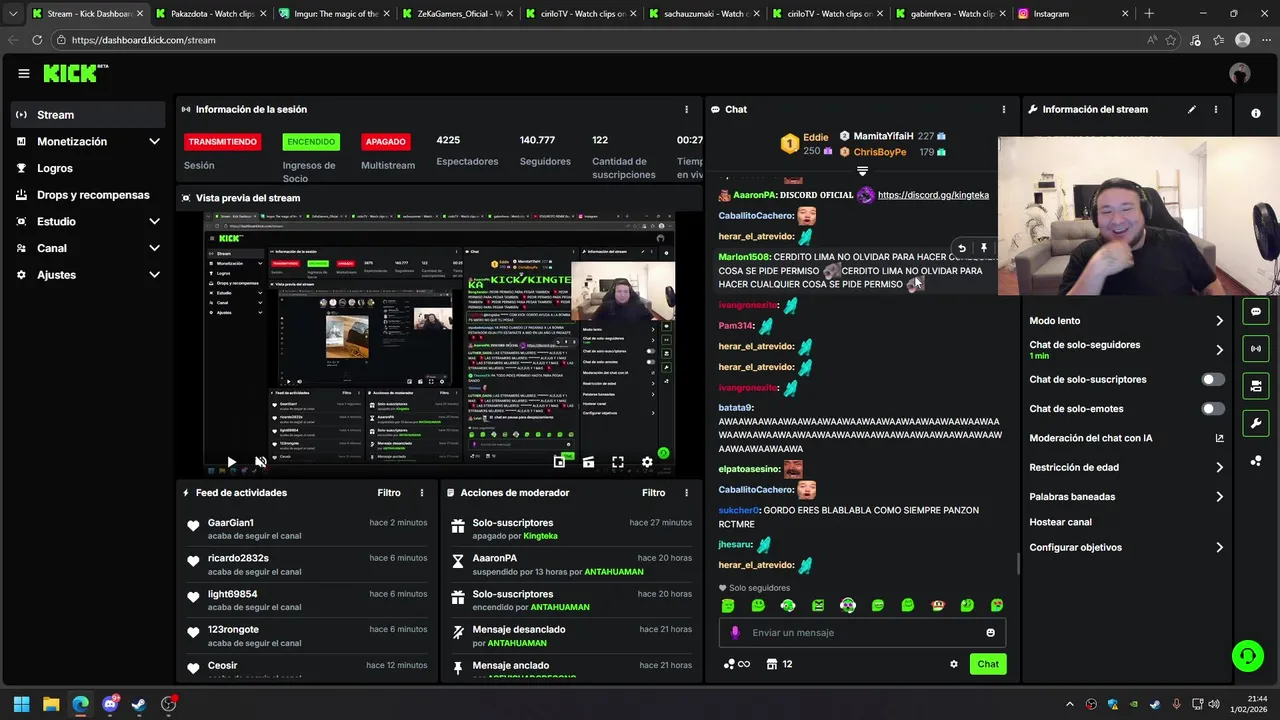This screenshot has width=1280, height=720.
Task: Open Feed de actividades three-dot menu
Action: 422,493
